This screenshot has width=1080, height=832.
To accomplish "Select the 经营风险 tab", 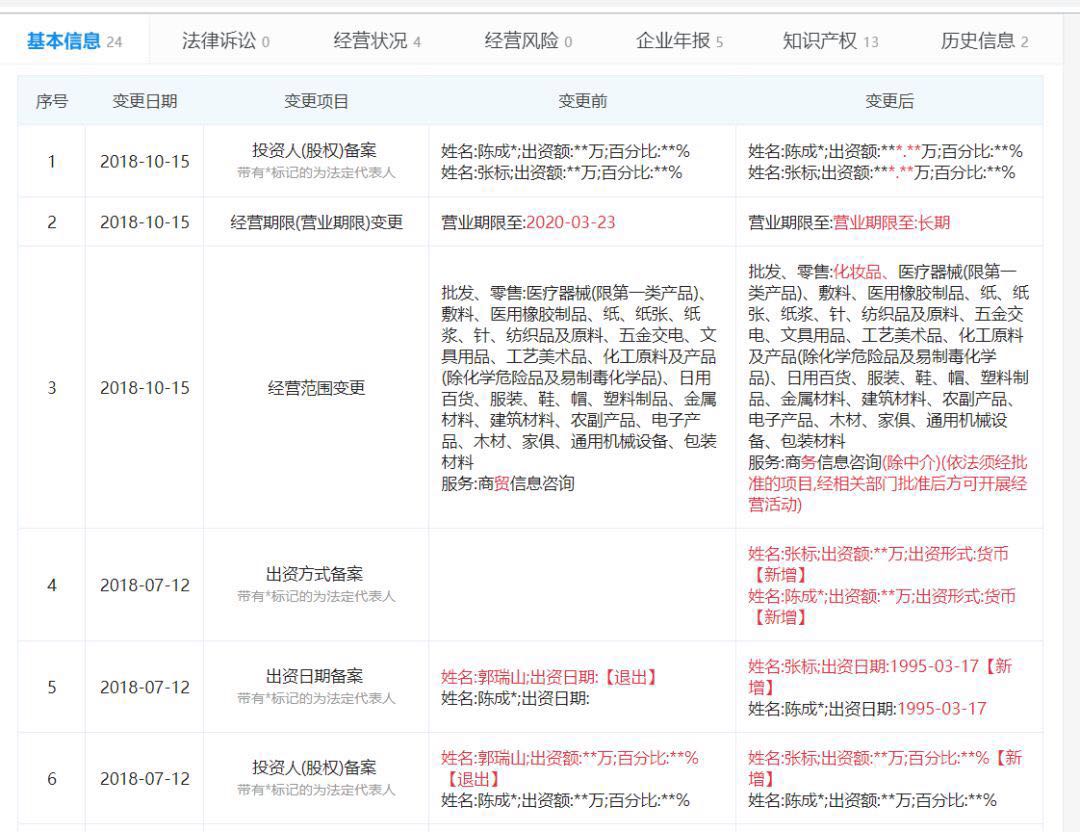I will pos(528,41).
